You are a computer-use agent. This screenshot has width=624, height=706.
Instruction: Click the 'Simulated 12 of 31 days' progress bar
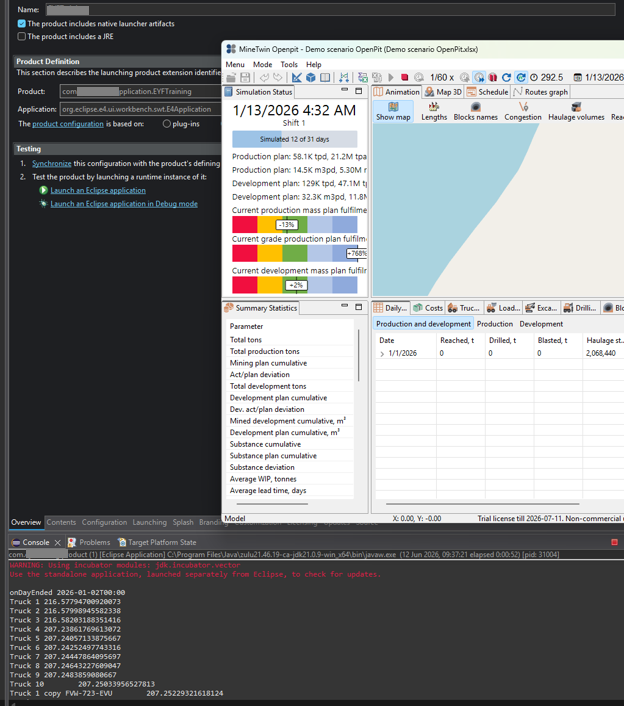(295, 139)
